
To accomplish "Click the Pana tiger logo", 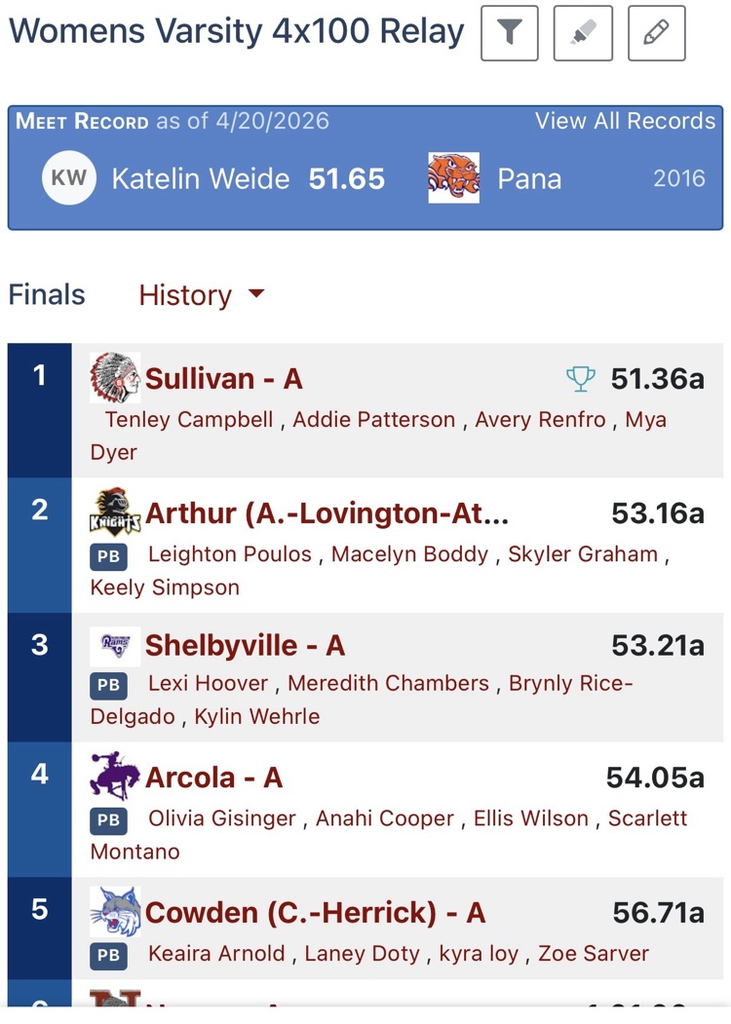I will pos(453,178).
